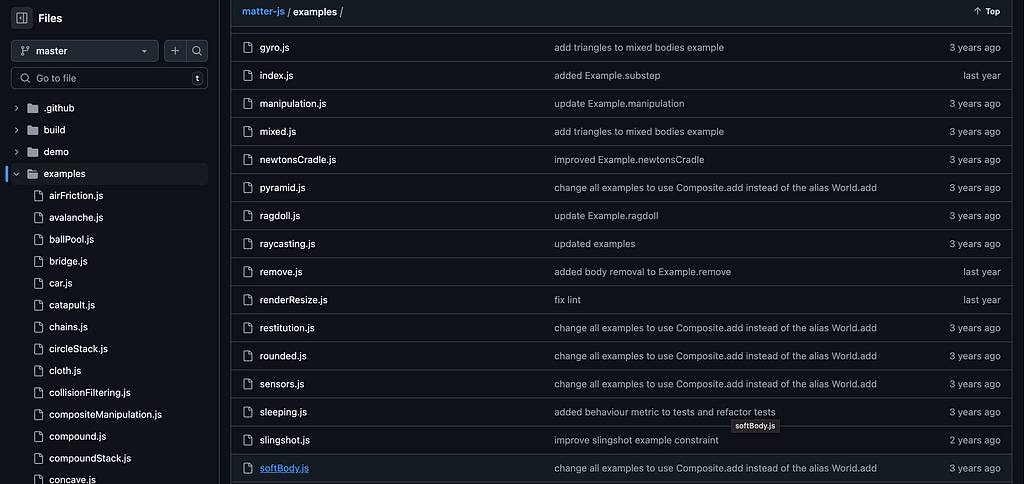Open commit 'improved Example.newtonsCradle'

click(629, 160)
